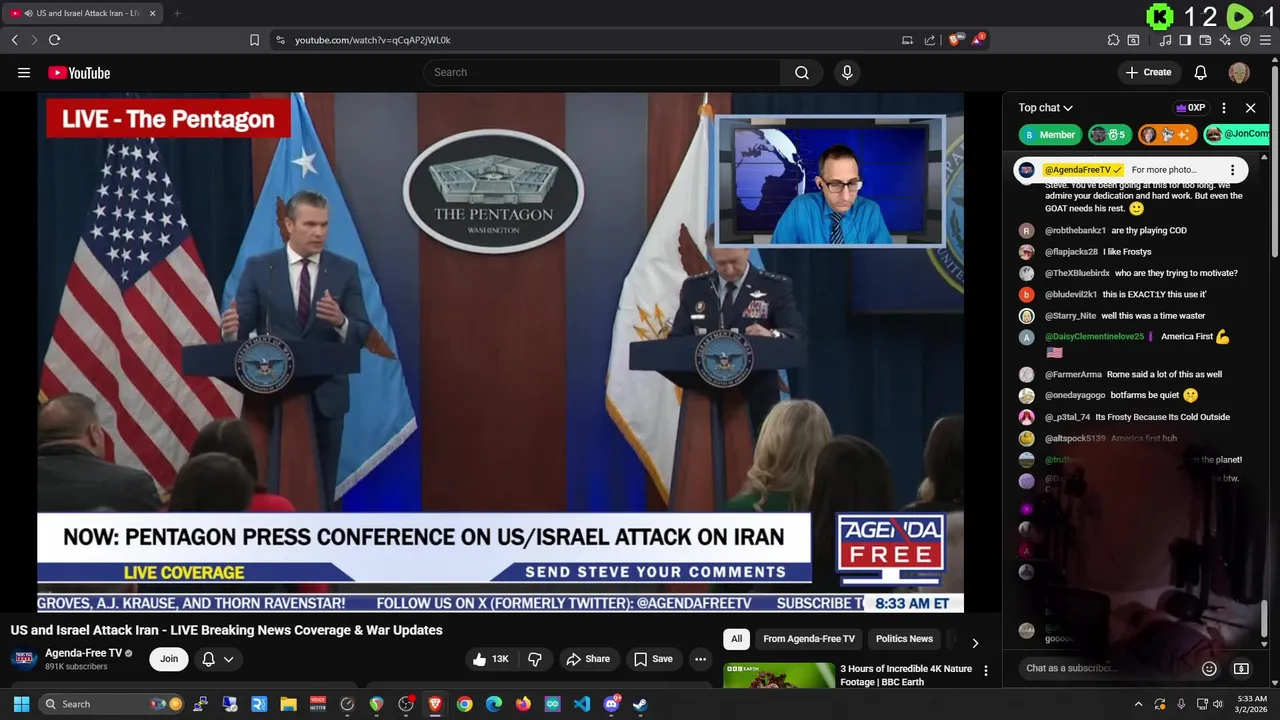Click the green Member chip
This screenshot has height=720, width=1280.
(1050, 134)
